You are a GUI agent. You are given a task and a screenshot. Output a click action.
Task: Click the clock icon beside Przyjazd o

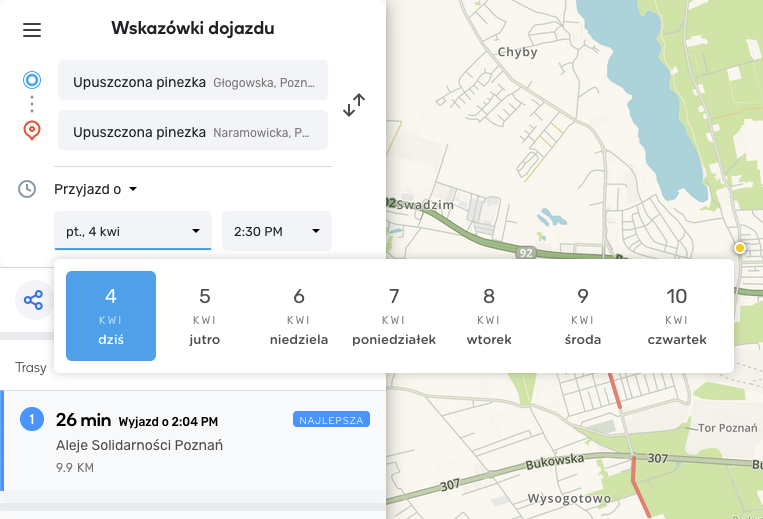(x=27, y=189)
